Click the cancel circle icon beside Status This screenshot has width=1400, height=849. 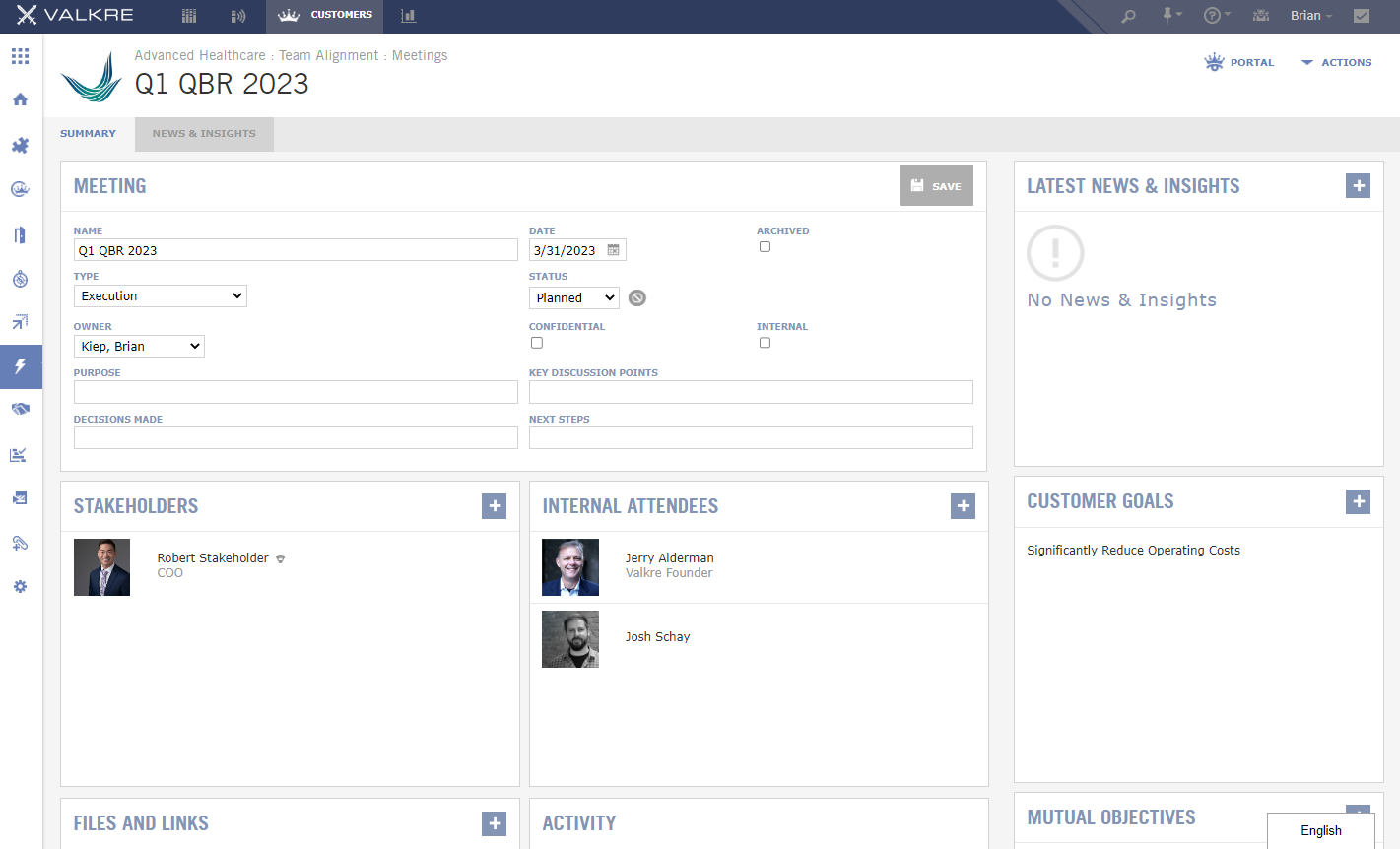pos(637,297)
